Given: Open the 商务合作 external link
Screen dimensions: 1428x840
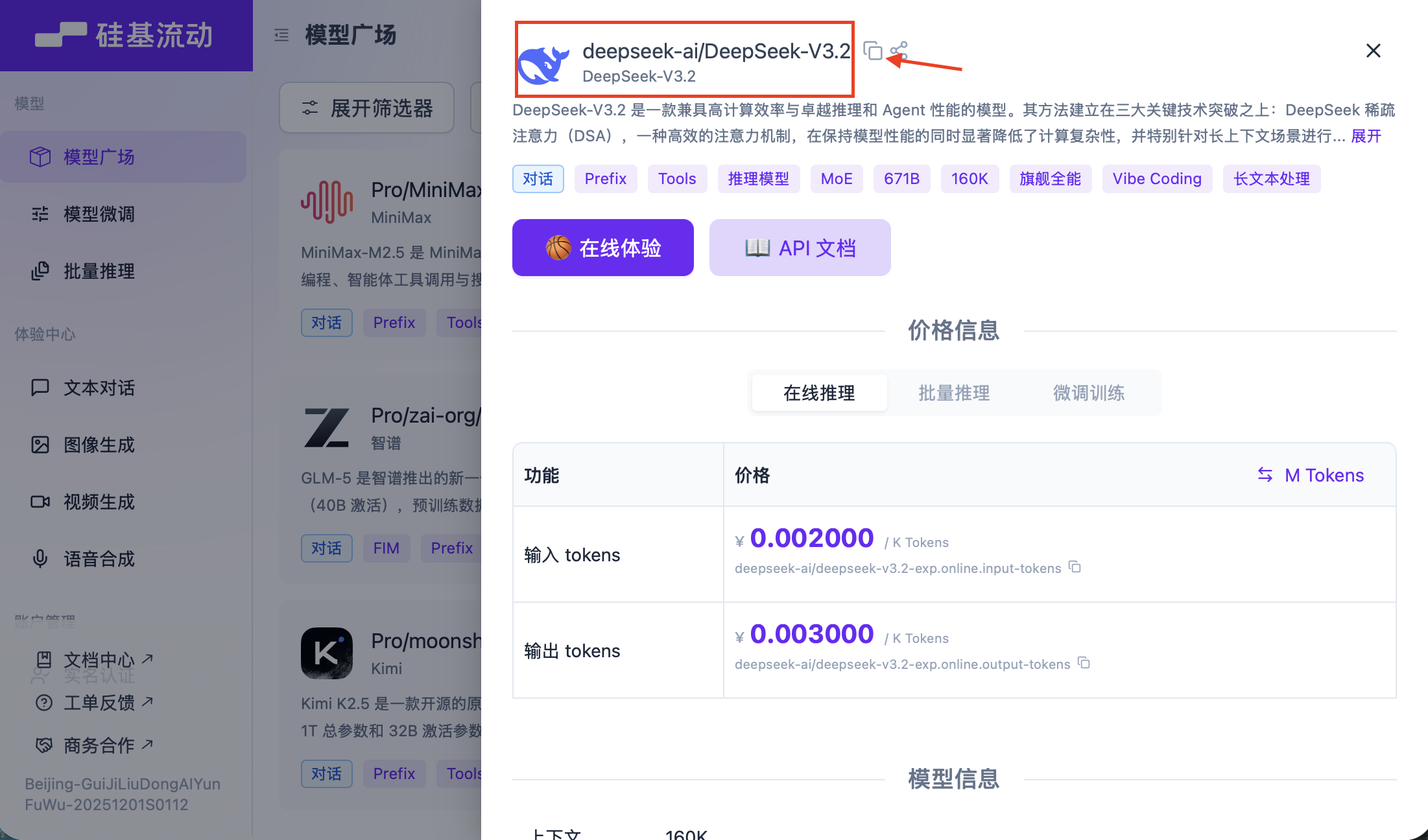Looking at the screenshot, I should point(95,745).
